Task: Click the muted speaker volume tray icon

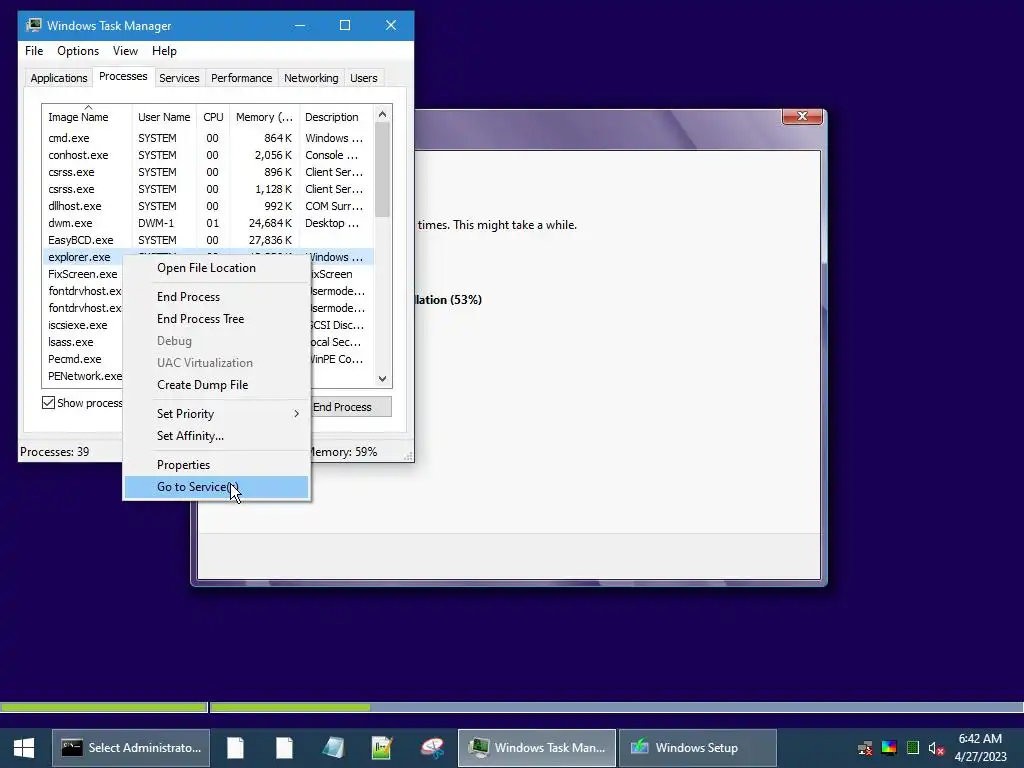Action: [936, 748]
